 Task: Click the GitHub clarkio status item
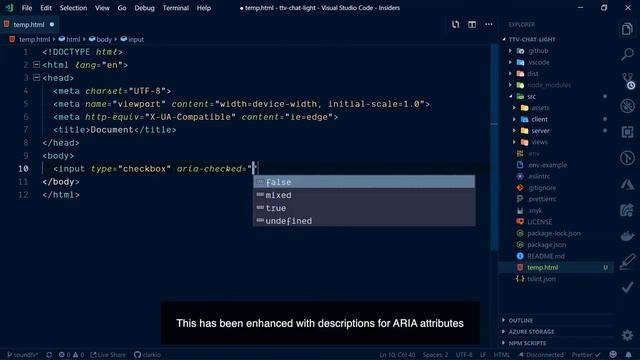tap(147, 355)
